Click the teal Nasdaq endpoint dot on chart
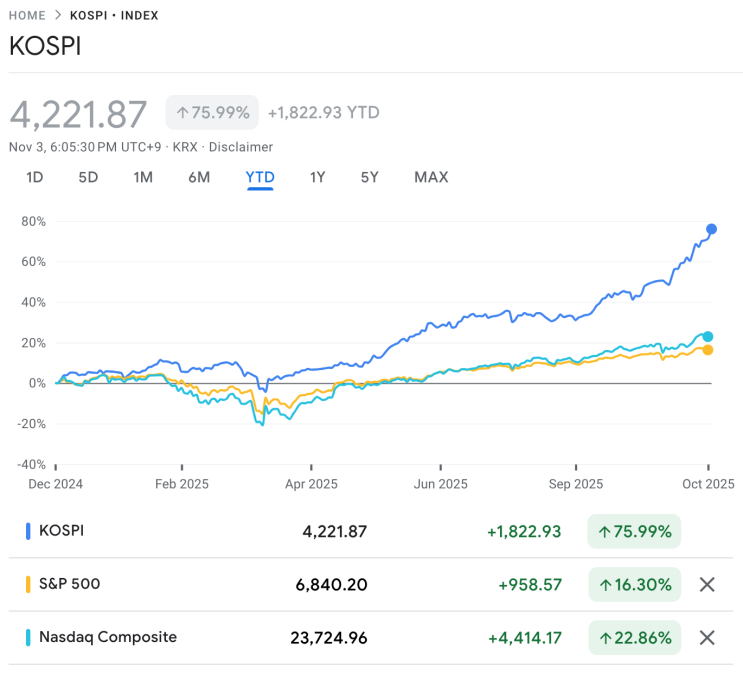 pyautogui.click(x=708, y=336)
